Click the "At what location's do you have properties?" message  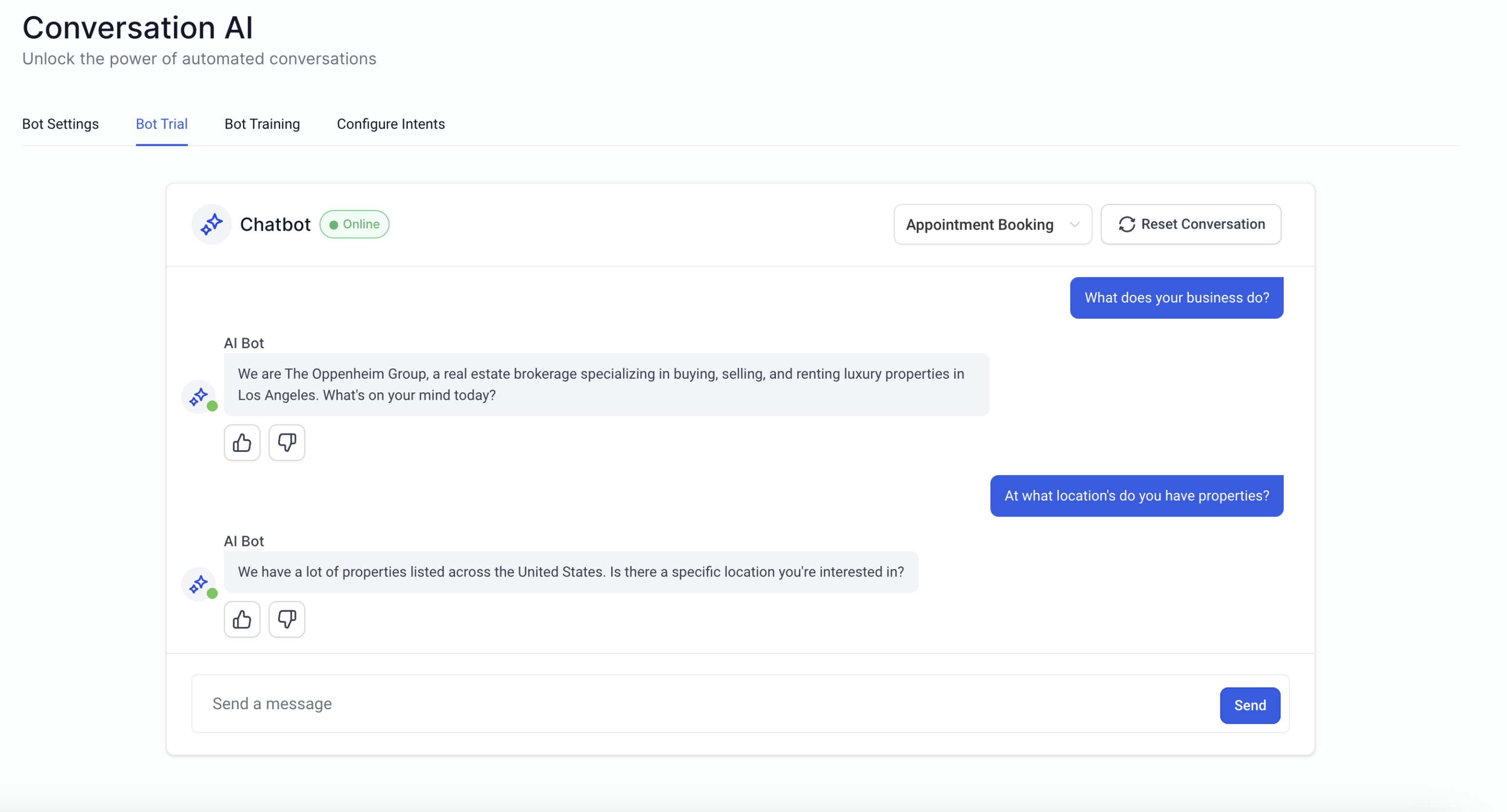(1137, 496)
